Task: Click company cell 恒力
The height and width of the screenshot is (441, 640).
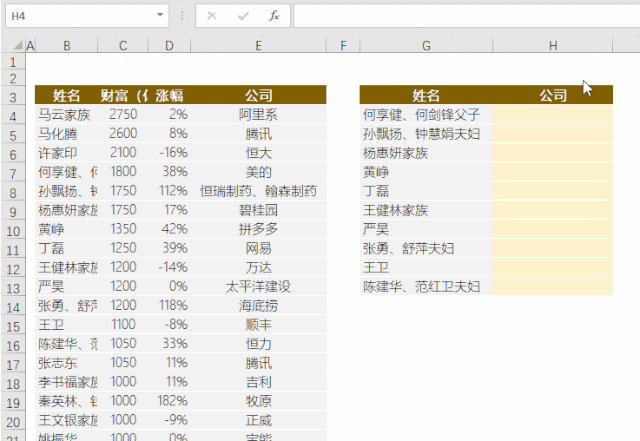Action: tap(258, 343)
